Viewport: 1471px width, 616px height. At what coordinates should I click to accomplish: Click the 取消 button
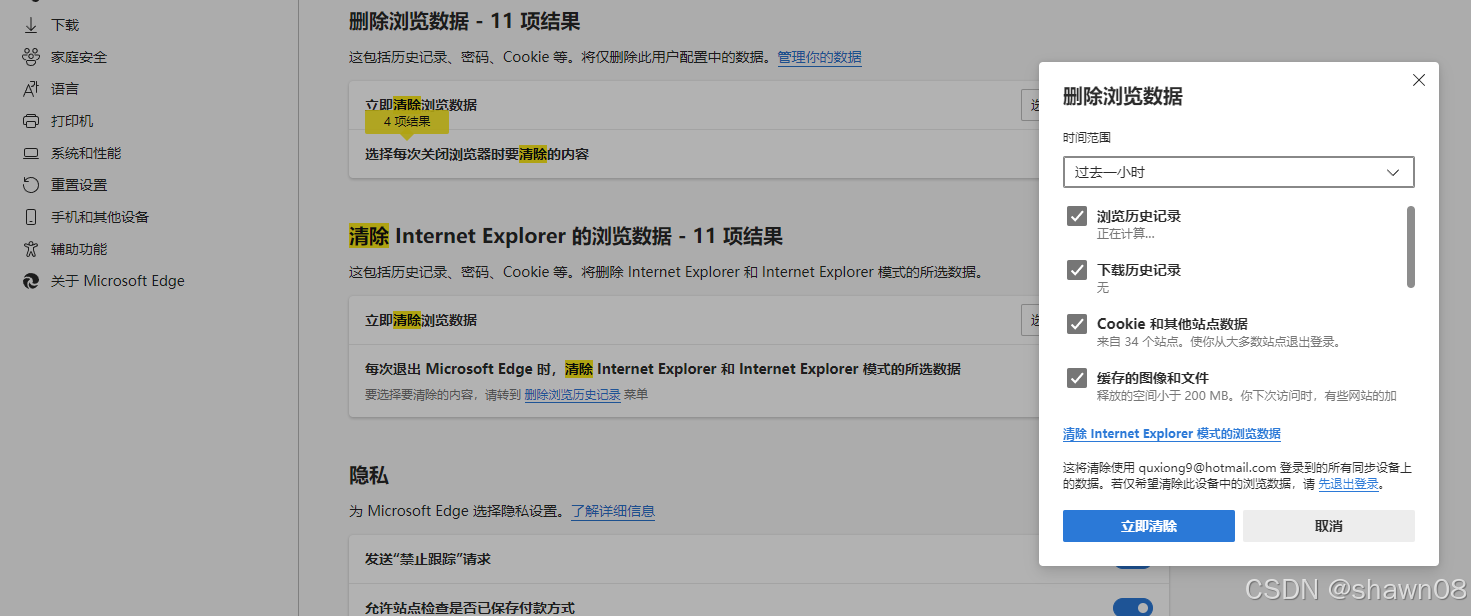point(1328,526)
